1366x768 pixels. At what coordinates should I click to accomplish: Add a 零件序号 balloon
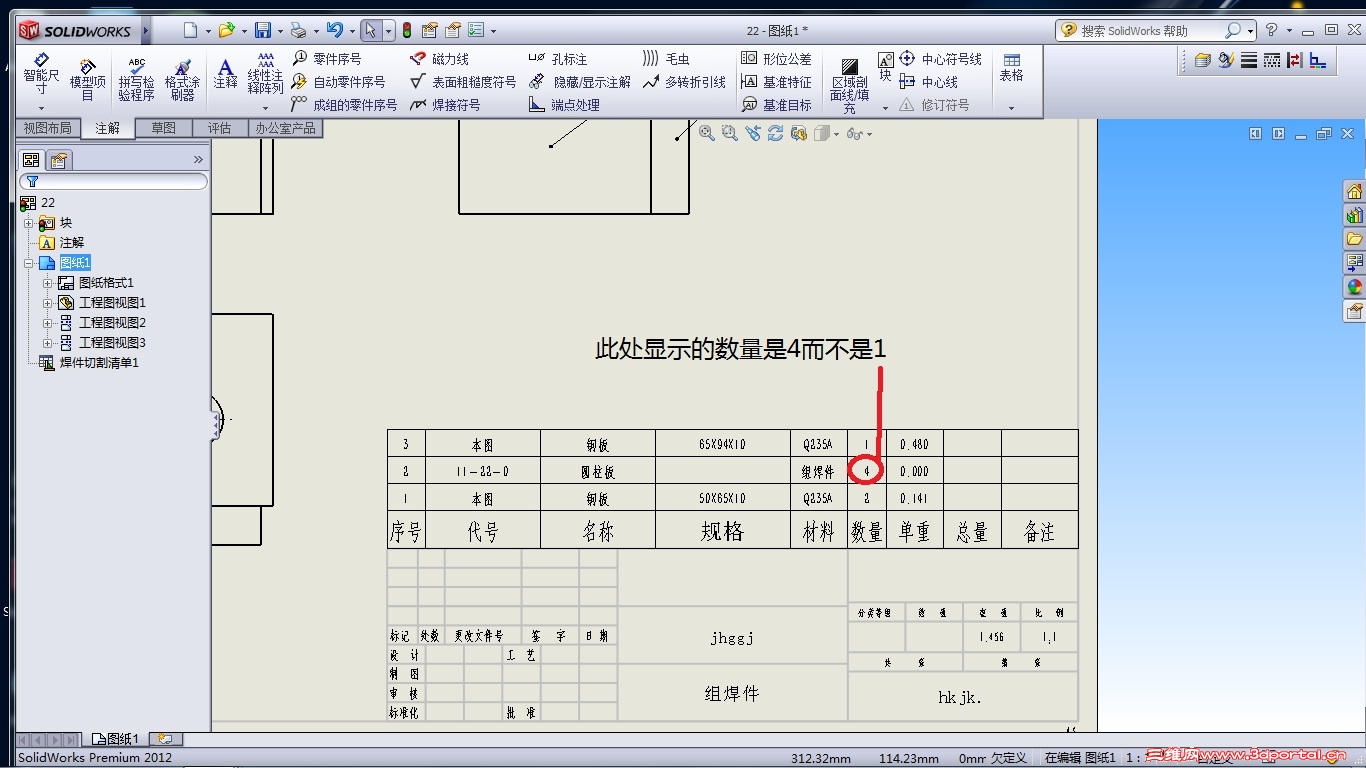click(x=326, y=59)
